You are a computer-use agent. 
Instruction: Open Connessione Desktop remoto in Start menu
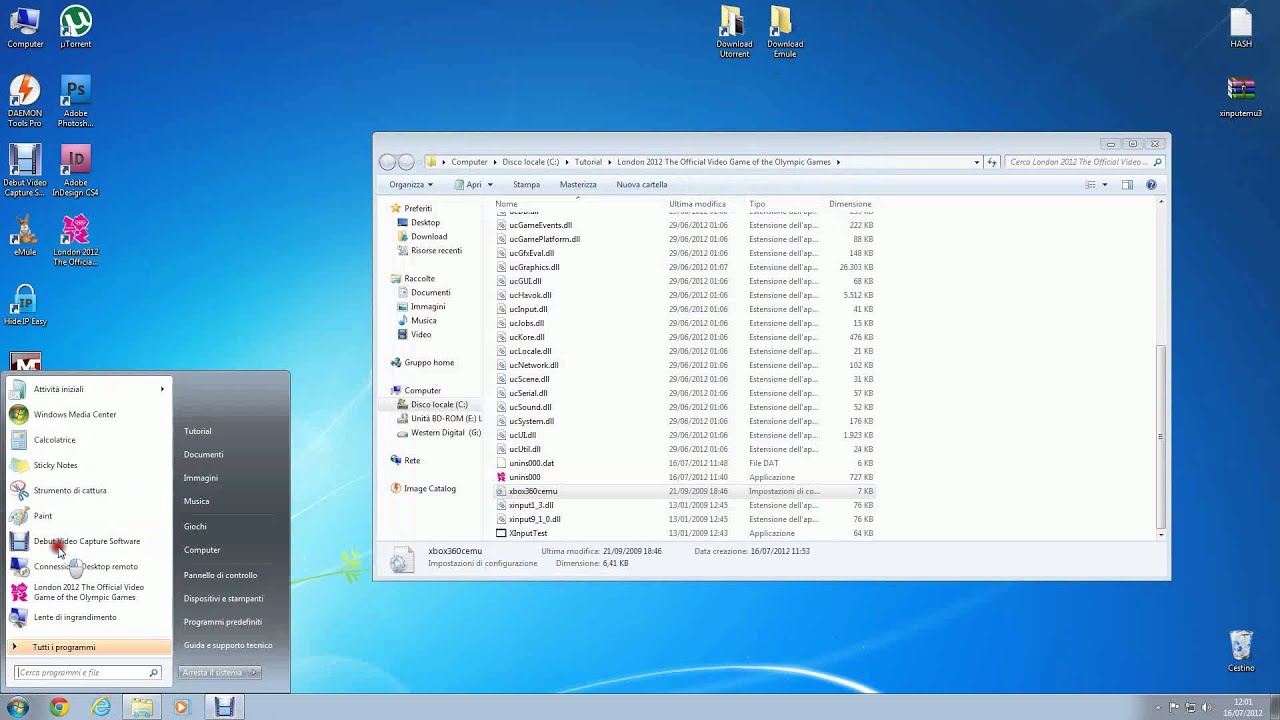pyautogui.click(x=88, y=566)
